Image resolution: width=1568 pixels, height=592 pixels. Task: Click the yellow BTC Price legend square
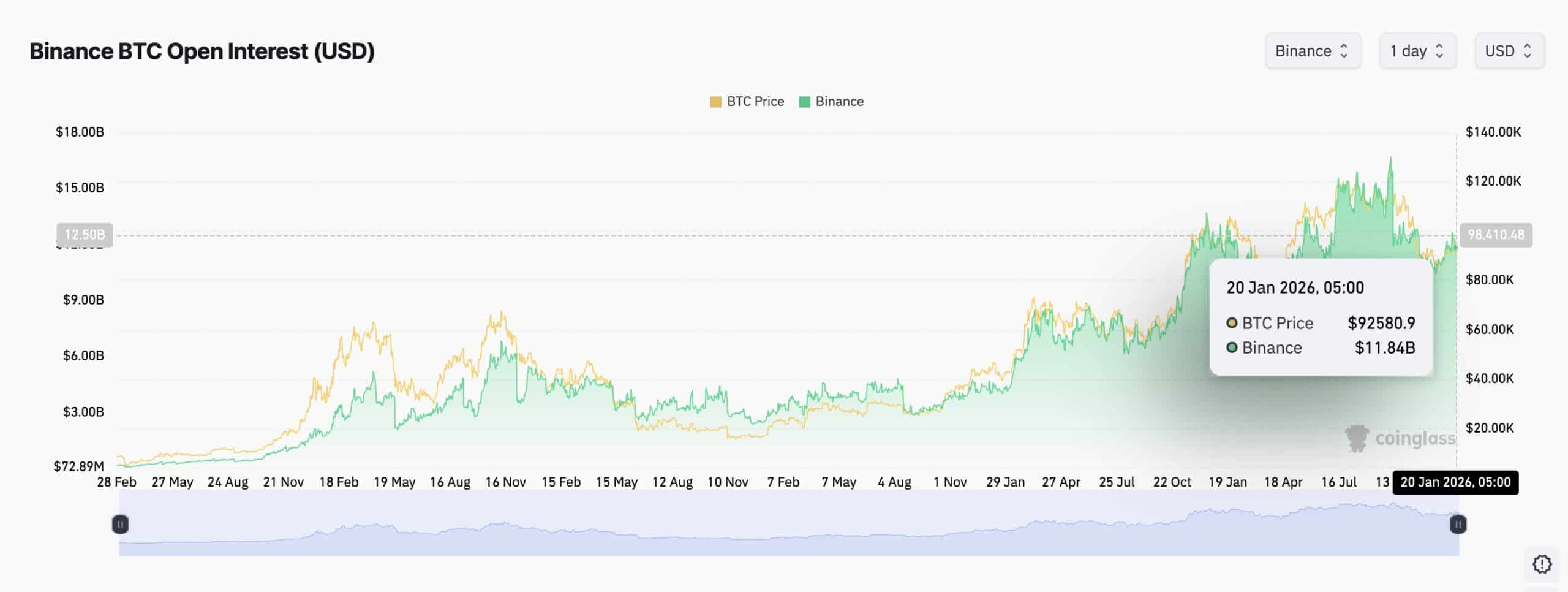coord(715,102)
